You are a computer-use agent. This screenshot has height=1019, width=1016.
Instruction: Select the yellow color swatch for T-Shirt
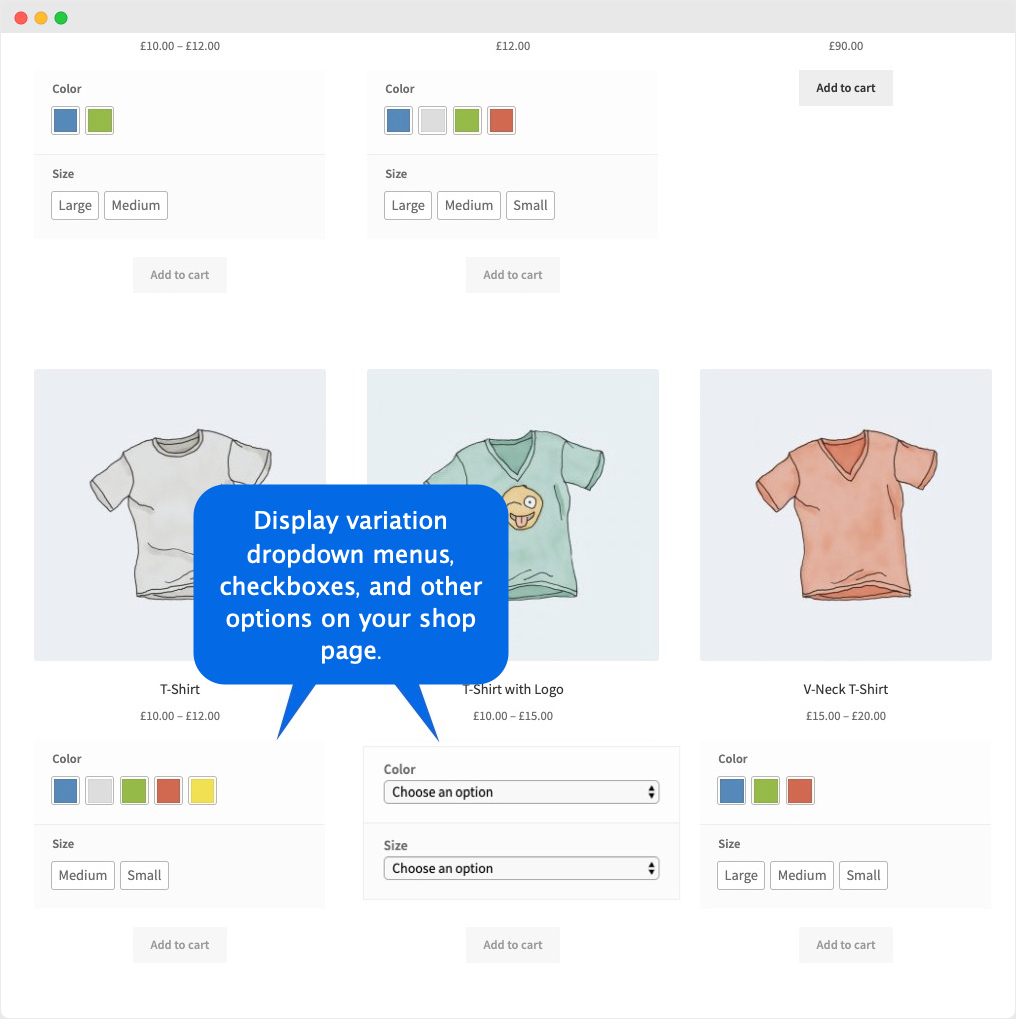202,791
